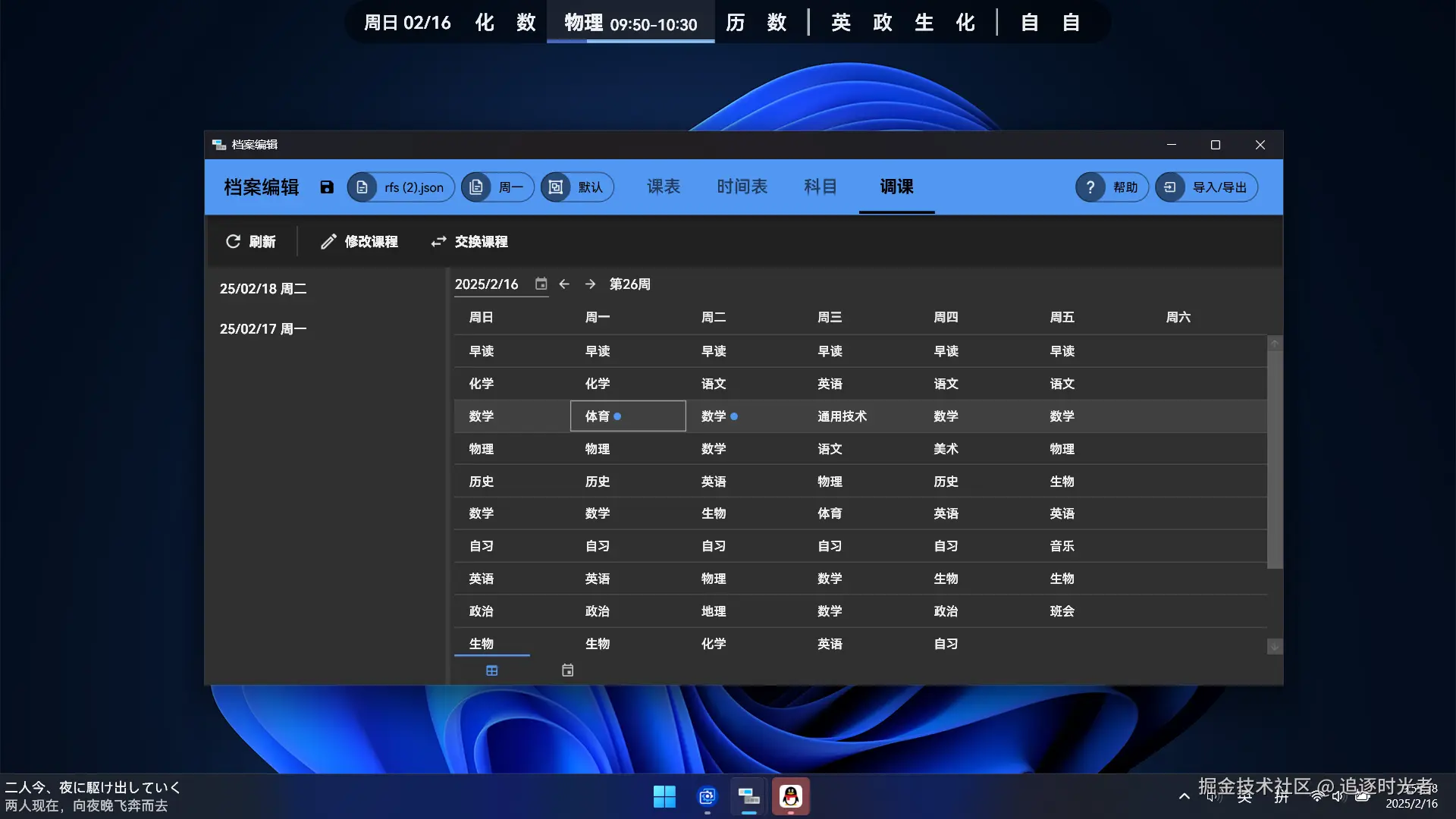
Task: Click the schedule table scrollbar down arrow
Action: [1275, 646]
